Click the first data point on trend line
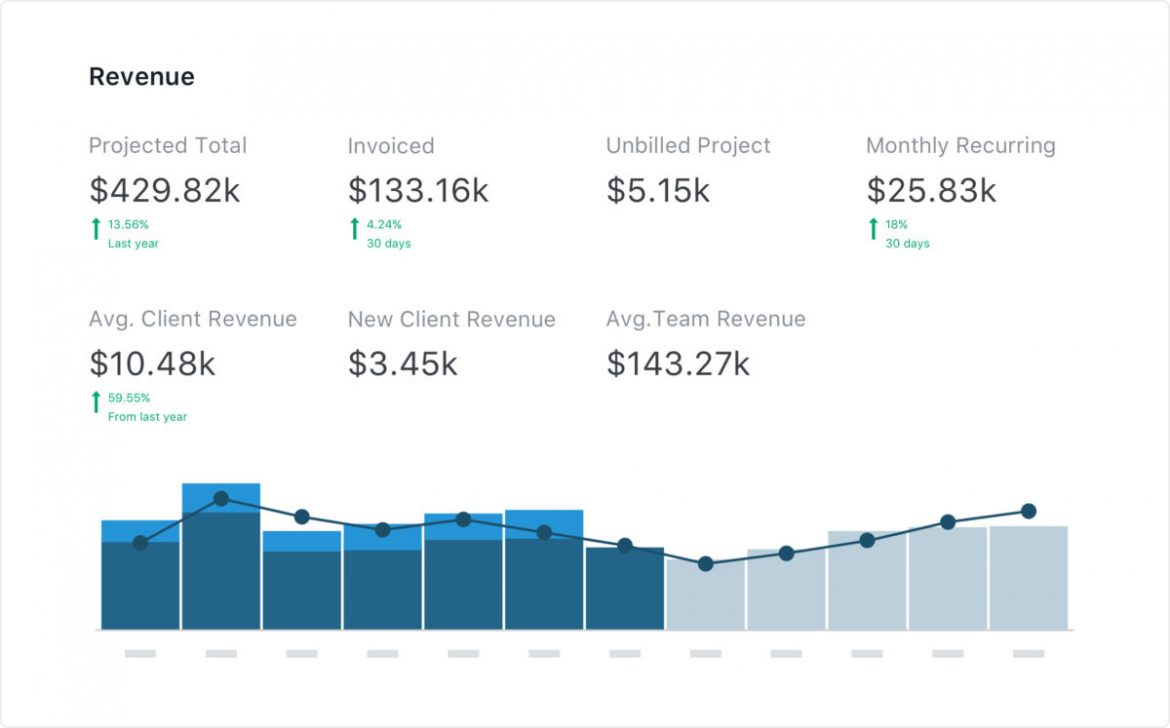Screen dimensions: 1170x728 [141, 543]
